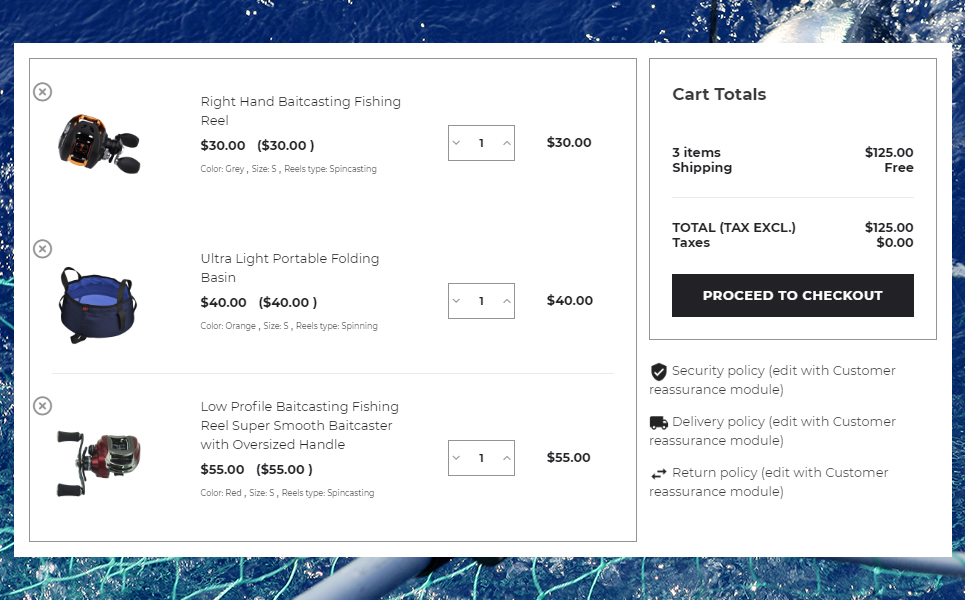Open Ultra Light Portable Folding Basin product page
This screenshot has height=600, width=965.
pos(290,268)
